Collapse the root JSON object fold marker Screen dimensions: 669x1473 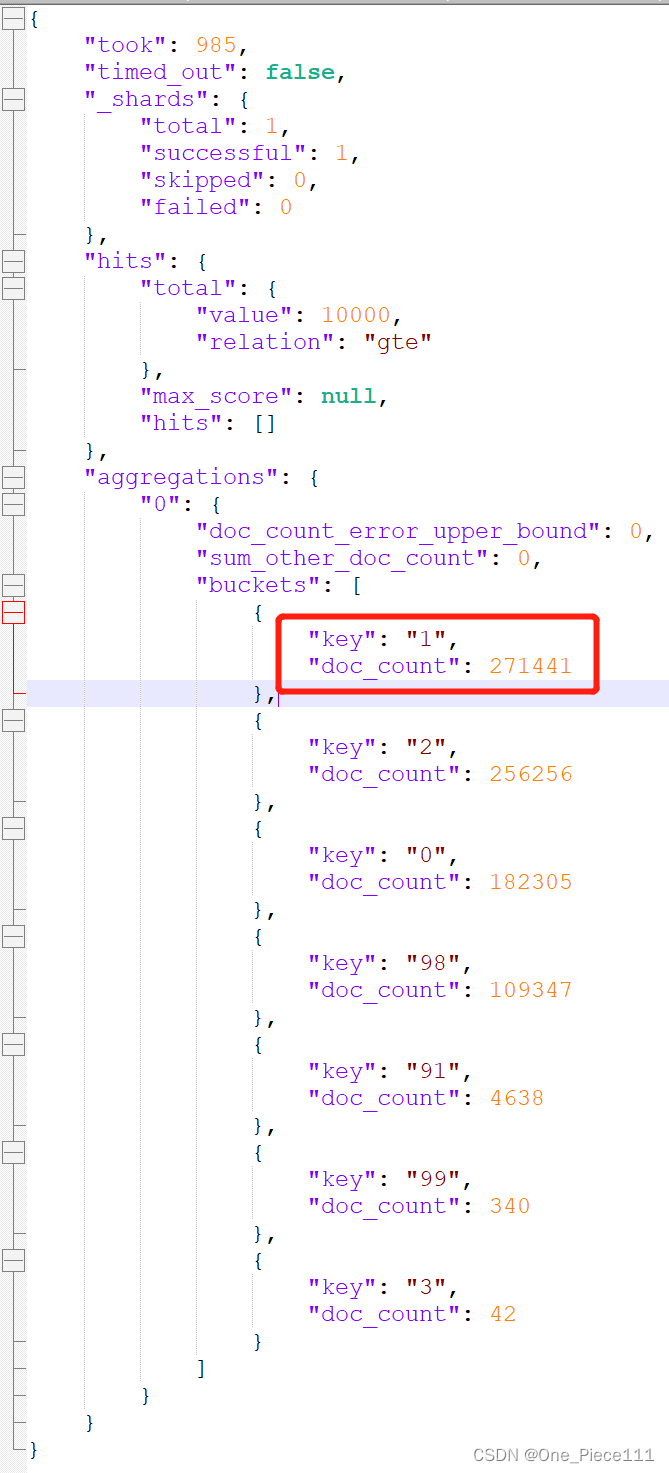pyautogui.click(x=13, y=18)
